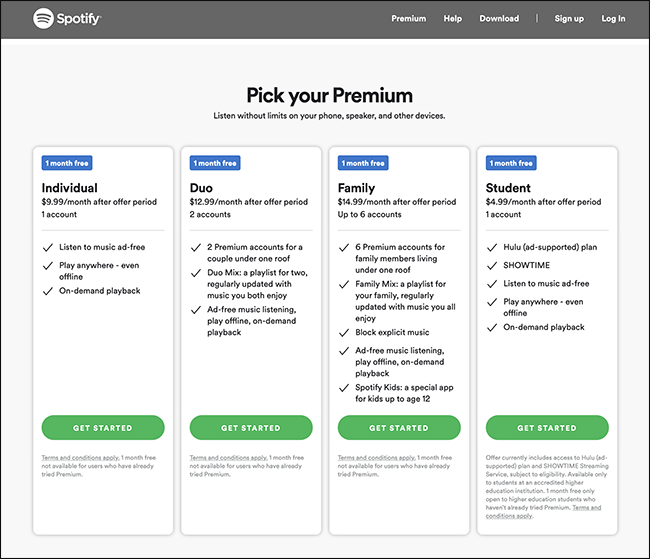
Task: Click the checkmark beside SHOWTIME
Action: pyautogui.click(x=492, y=265)
